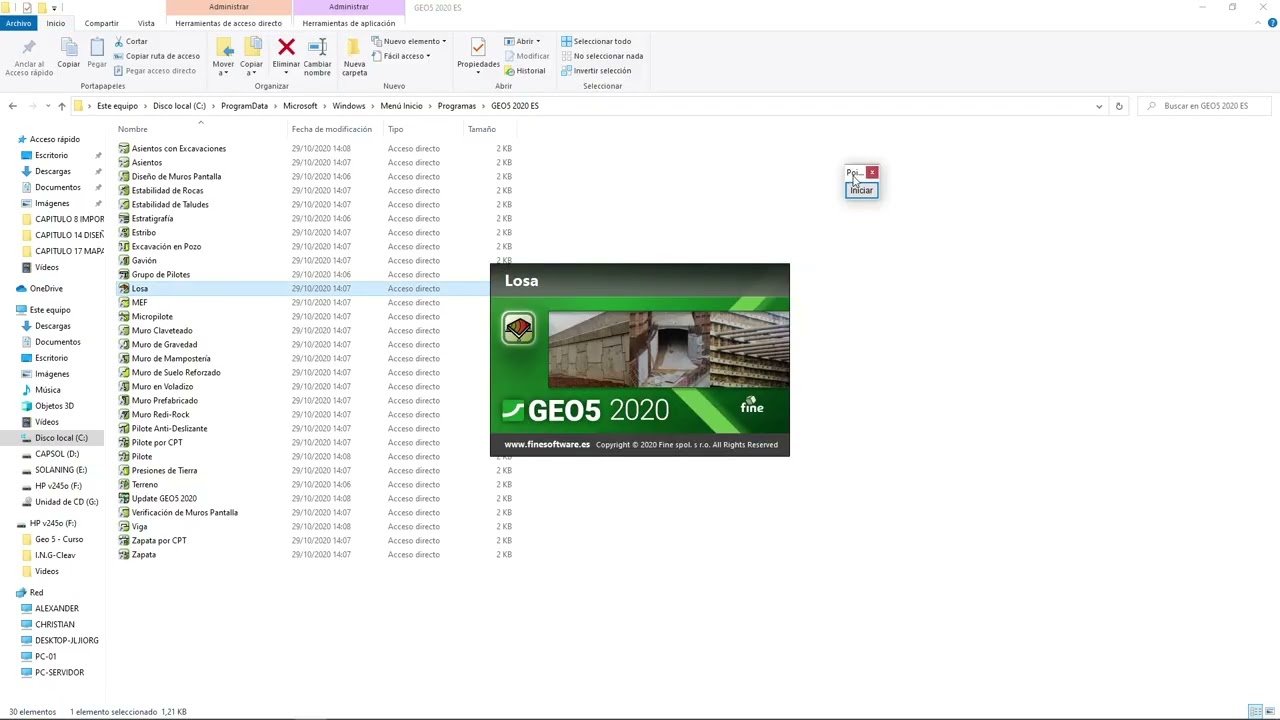The width and height of the screenshot is (1280, 720).
Task: Click the Iniciar button in small dialog
Action: pyautogui.click(x=861, y=190)
